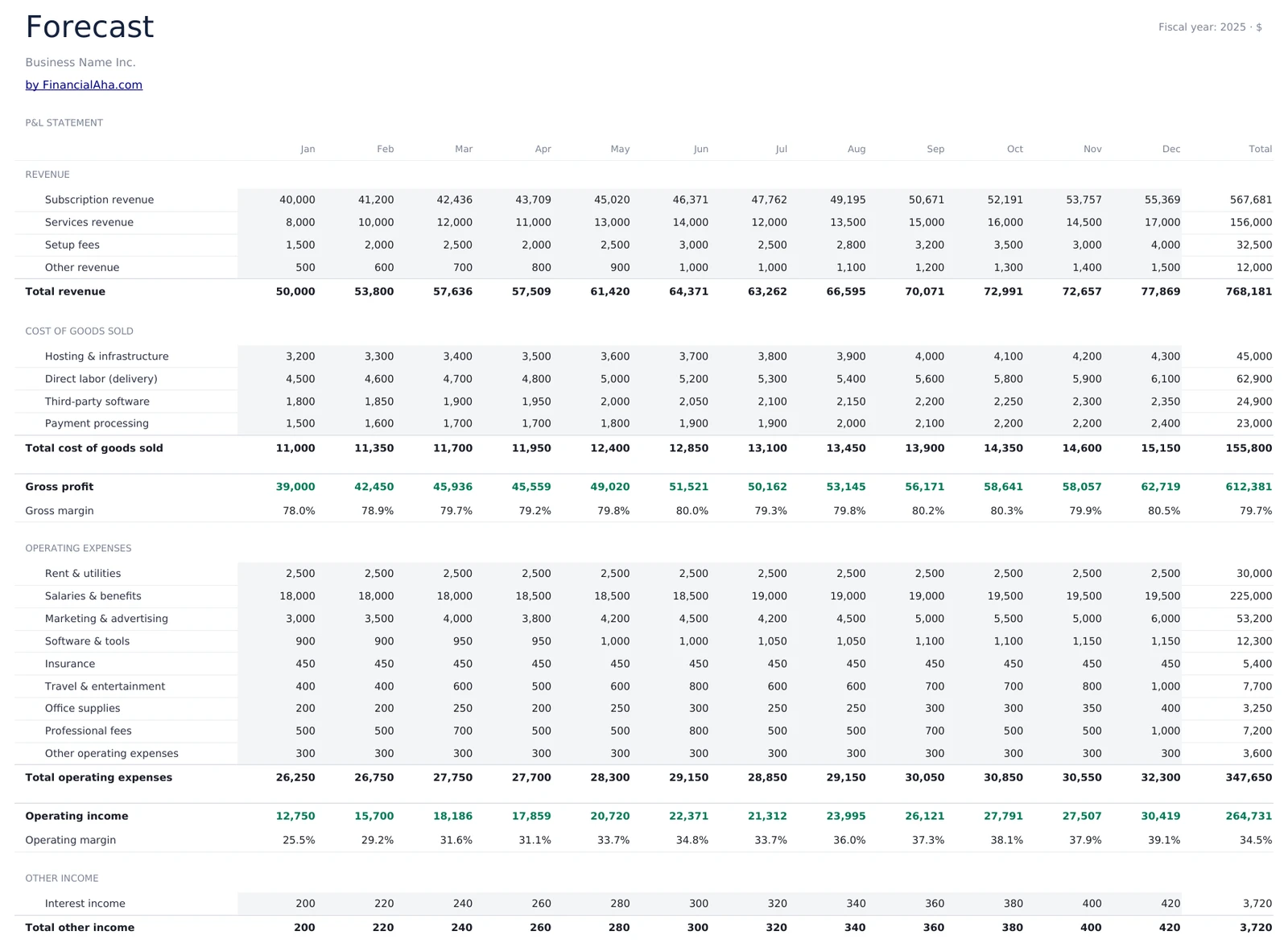Select the Operating income total cell

(1248, 816)
